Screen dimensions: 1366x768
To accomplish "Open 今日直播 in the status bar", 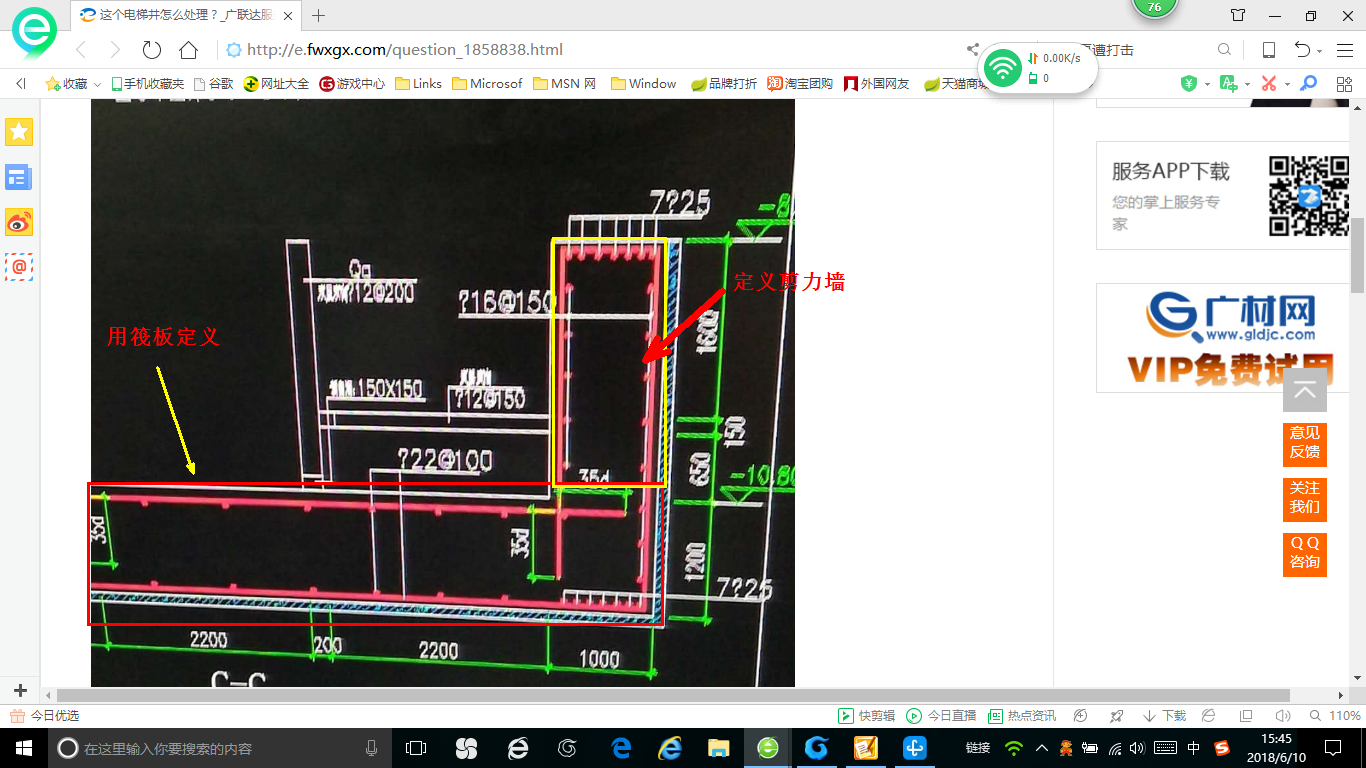I will point(941,716).
